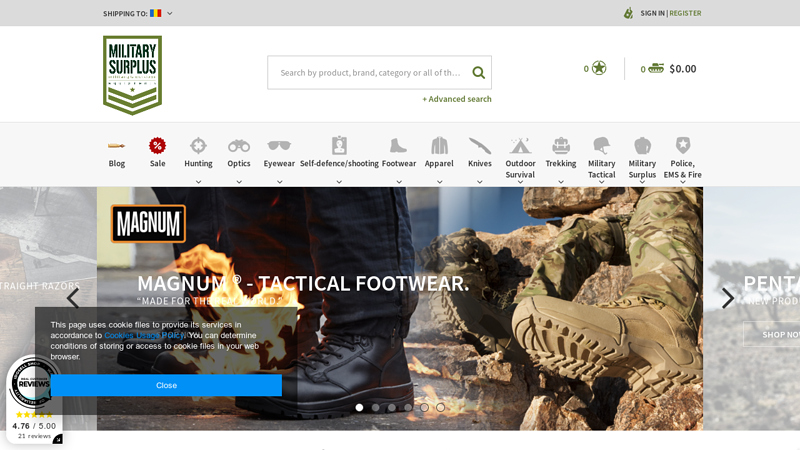Click the Footwear boot icon
This screenshot has height=450, width=800.
click(x=398, y=146)
